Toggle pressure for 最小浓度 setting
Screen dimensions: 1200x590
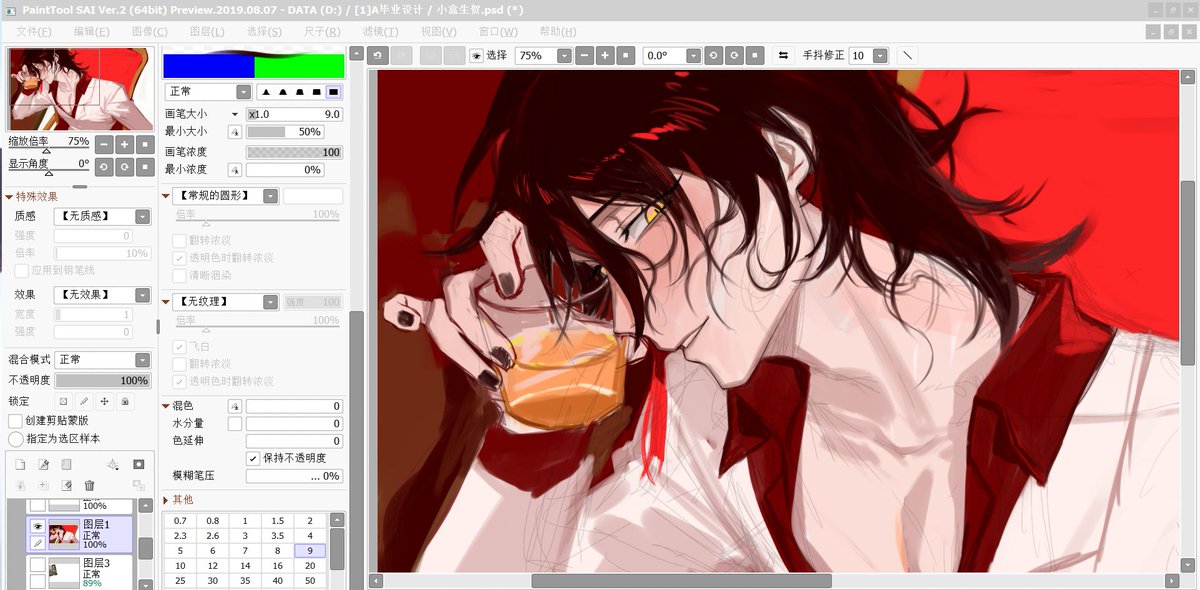[x=235, y=170]
